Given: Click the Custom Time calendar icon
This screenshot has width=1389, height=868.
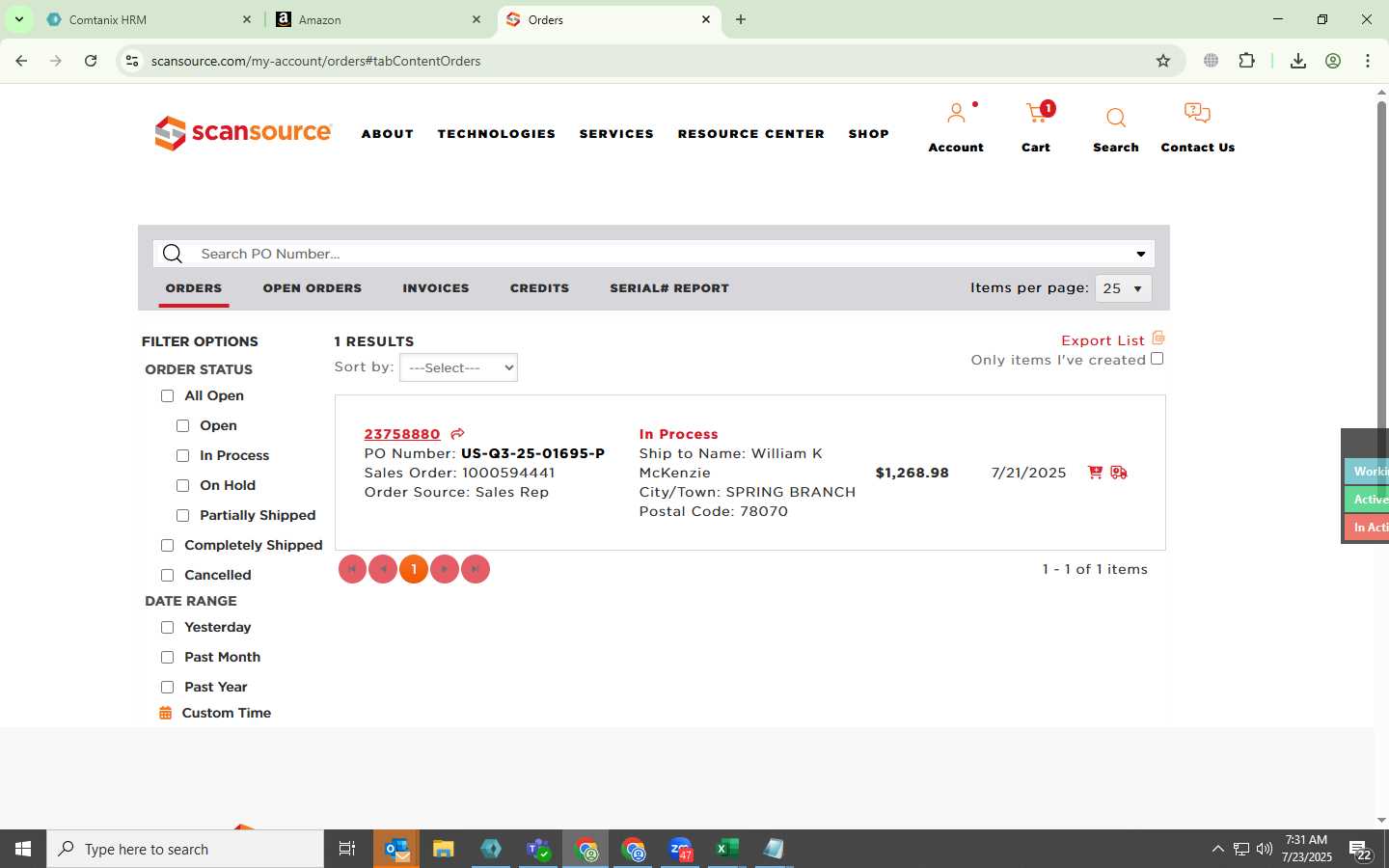Looking at the screenshot, I should tap(166, 713).
